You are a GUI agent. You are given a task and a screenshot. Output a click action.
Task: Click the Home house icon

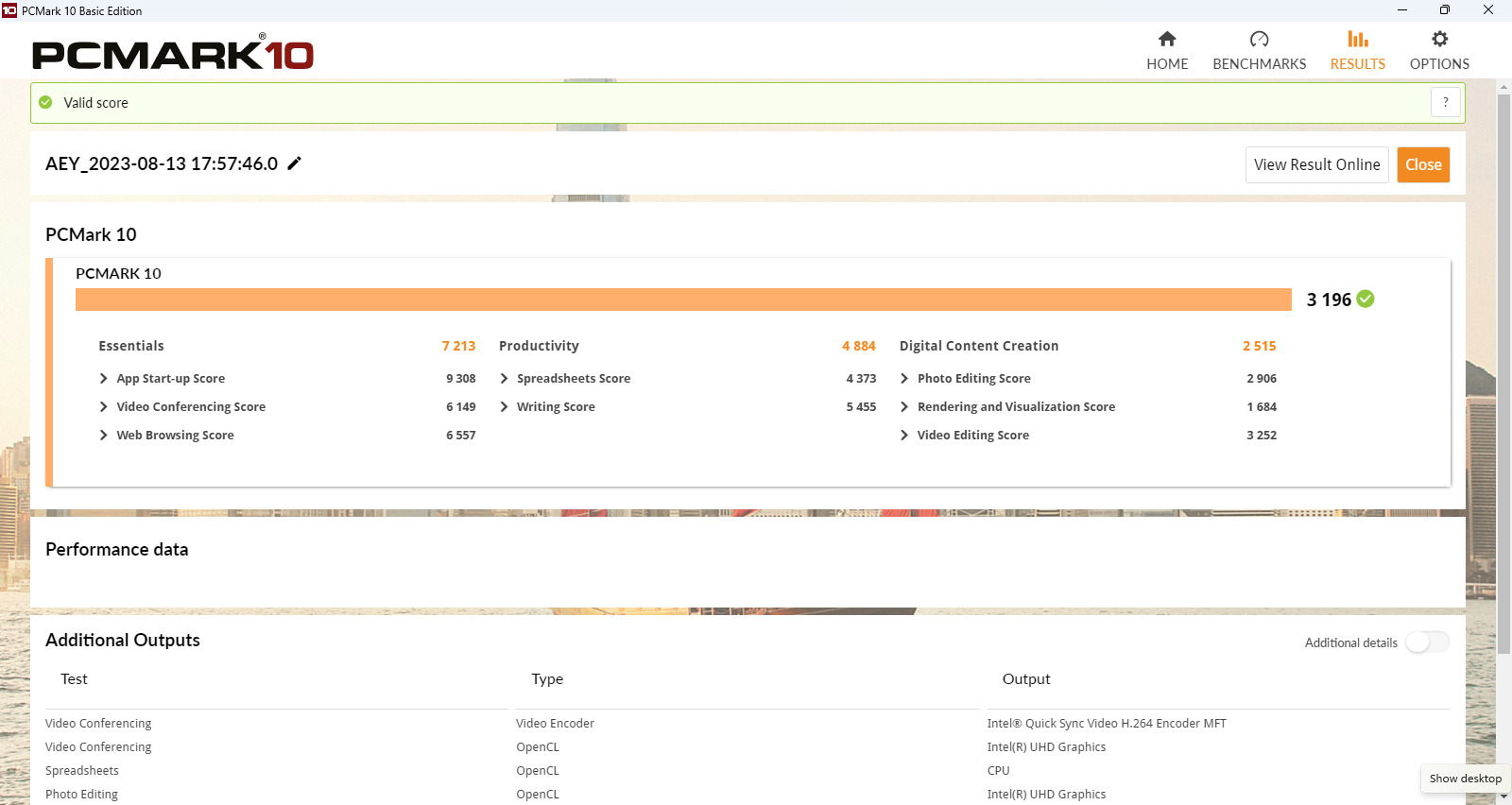(x=1167, y=39)
